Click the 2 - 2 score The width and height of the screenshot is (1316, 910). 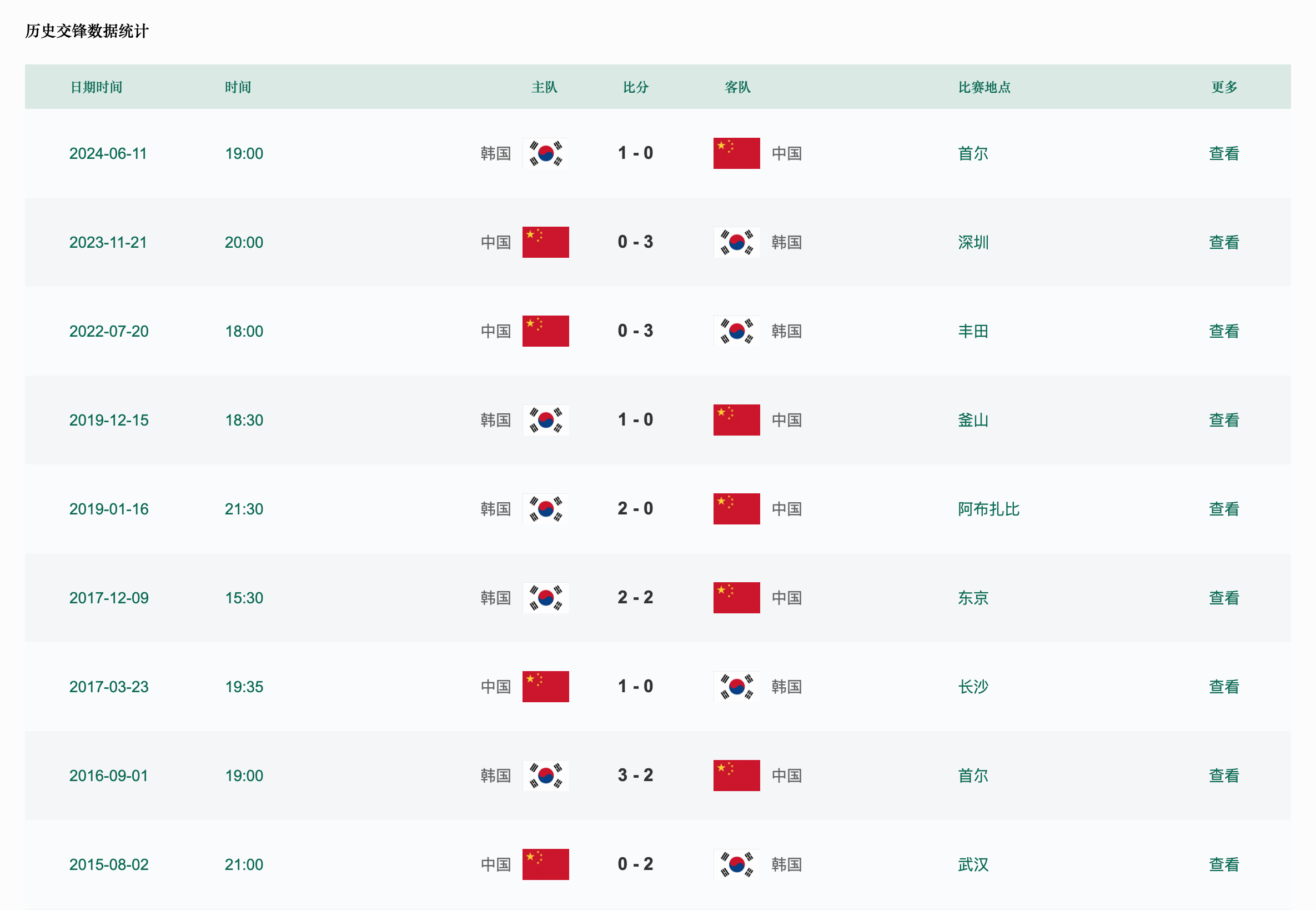635,598
